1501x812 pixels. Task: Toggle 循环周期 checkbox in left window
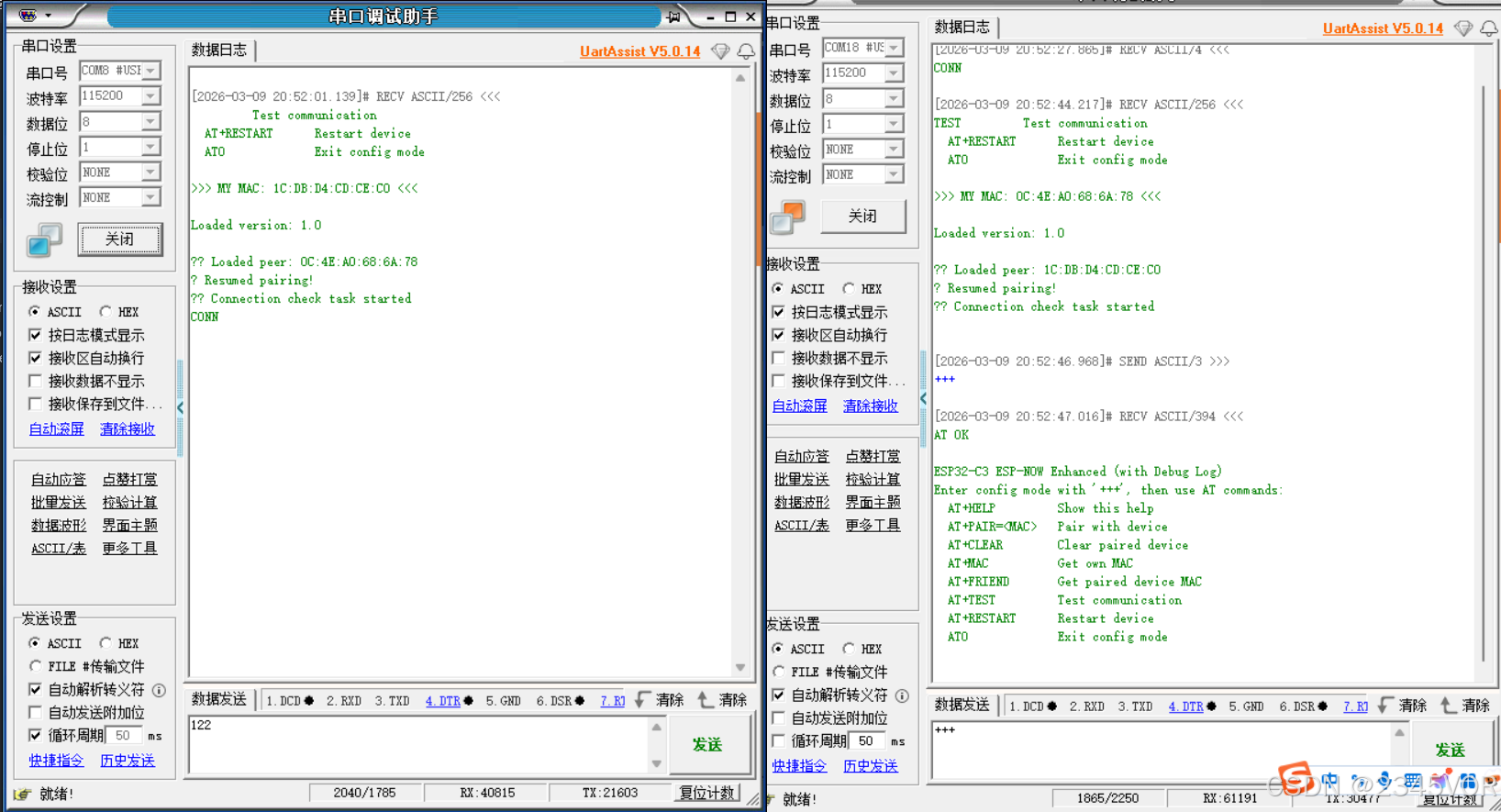pyautogui.click(x=35, y=735)
